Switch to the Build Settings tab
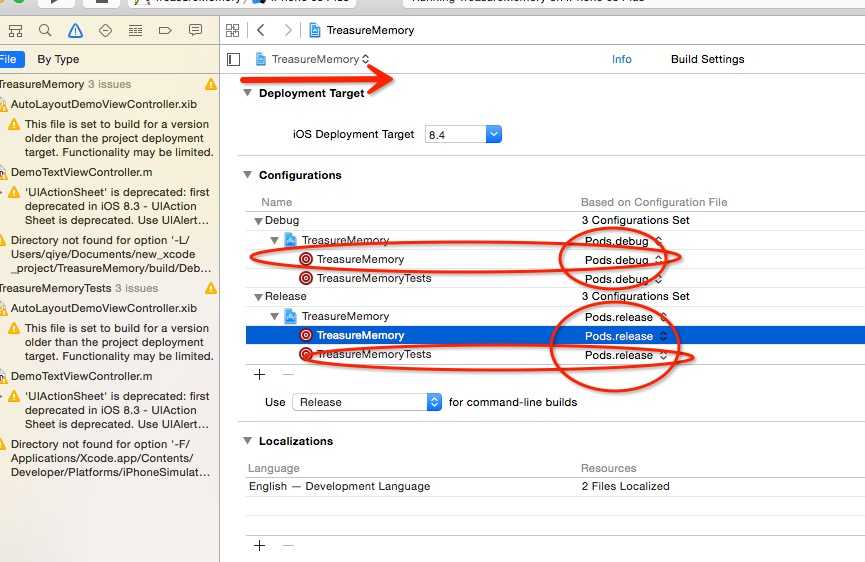 (708, 59)
